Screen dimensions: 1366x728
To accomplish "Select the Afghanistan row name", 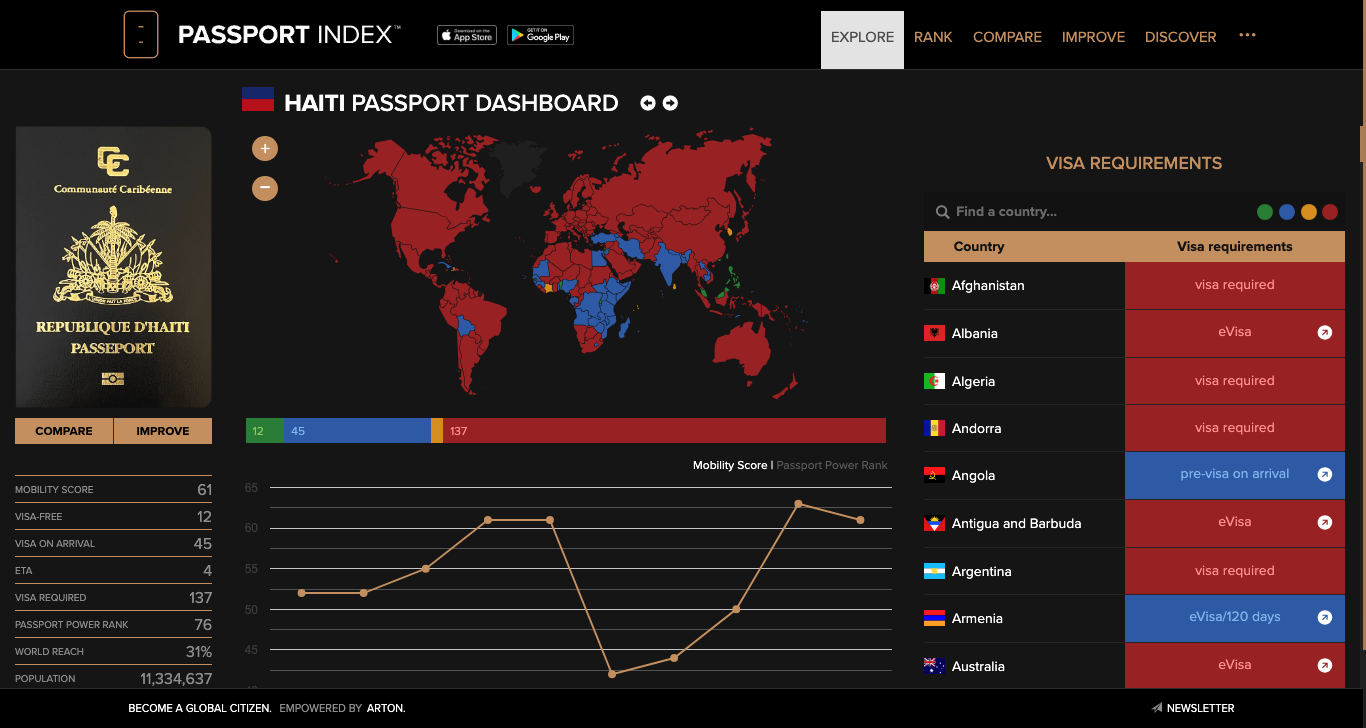I will click(x=988, y=286).
